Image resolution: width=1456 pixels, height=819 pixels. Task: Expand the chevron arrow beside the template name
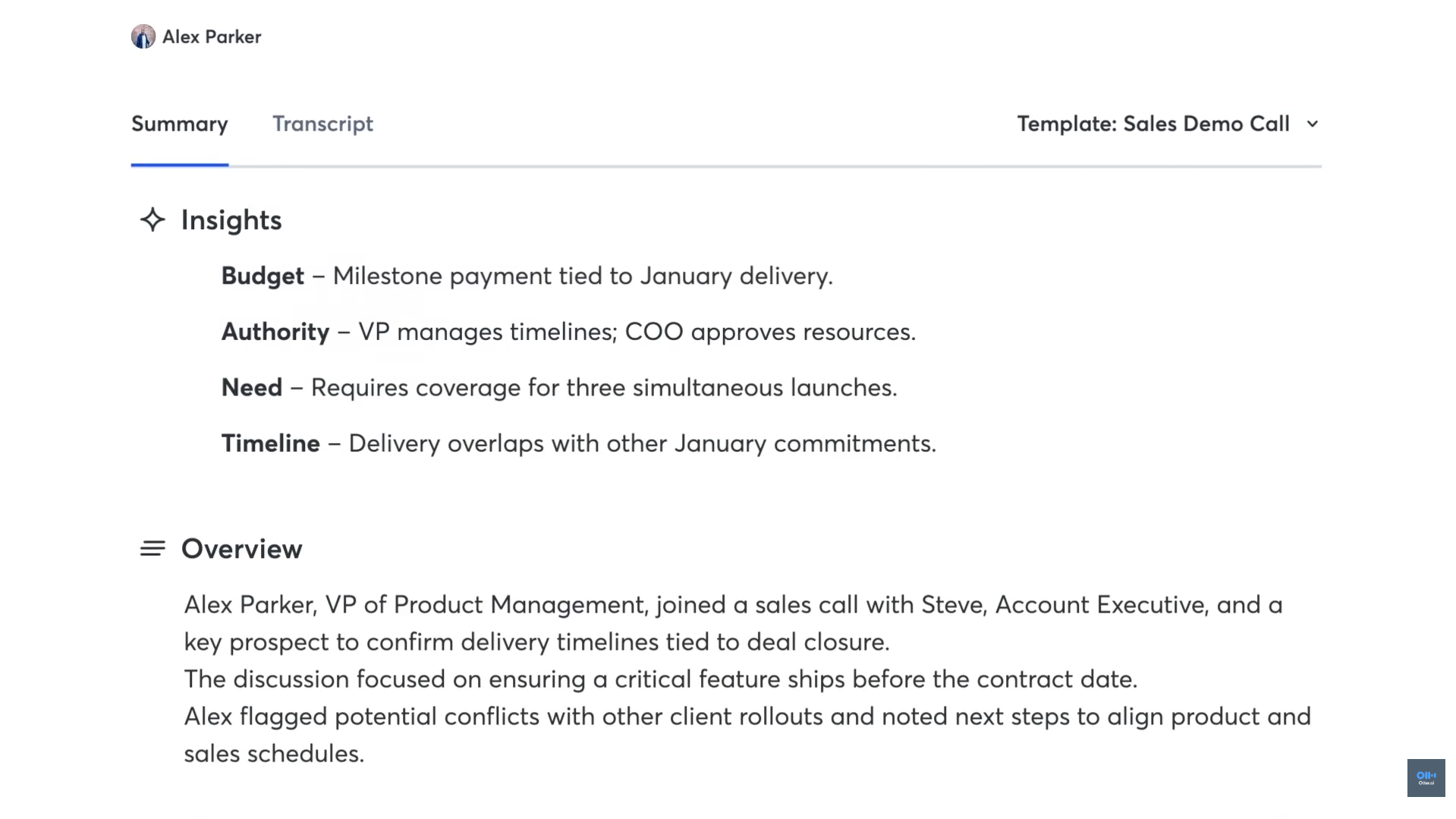tap(1313, 124)
